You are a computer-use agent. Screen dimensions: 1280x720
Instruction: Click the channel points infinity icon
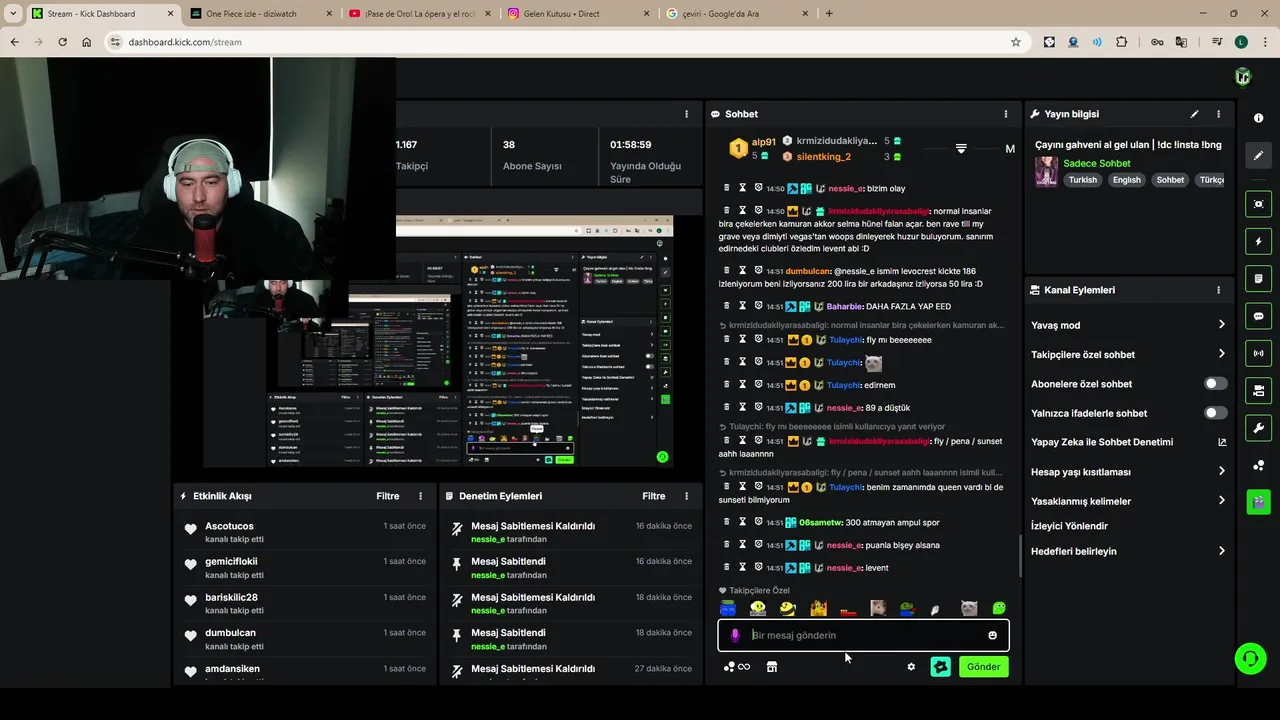coord(737,667)
